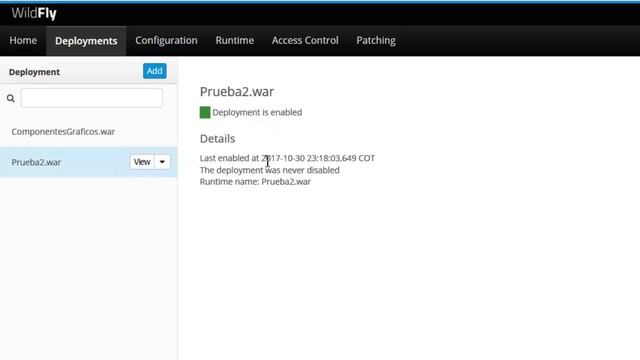Click the View button for Prueba2.war

click(142, 162)
